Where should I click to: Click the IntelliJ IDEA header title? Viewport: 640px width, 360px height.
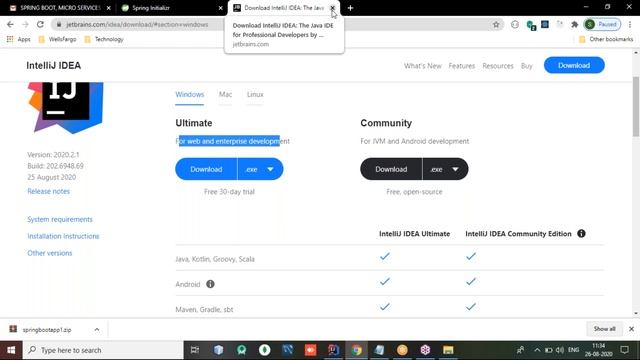(x=53, y=66)
